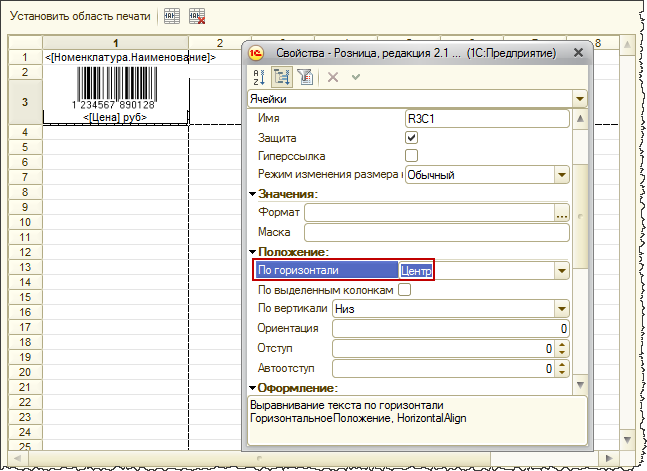This screenshot has width=647, height=471.
Task: Click the <[Цена] руб> cell text
Action: tap(115, 117)
